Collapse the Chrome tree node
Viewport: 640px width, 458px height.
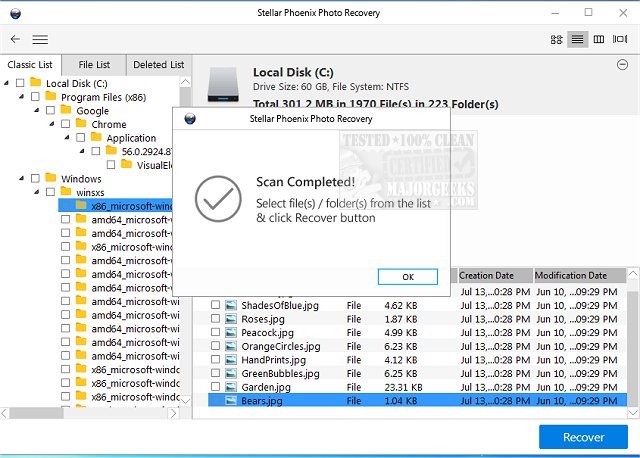51,124
